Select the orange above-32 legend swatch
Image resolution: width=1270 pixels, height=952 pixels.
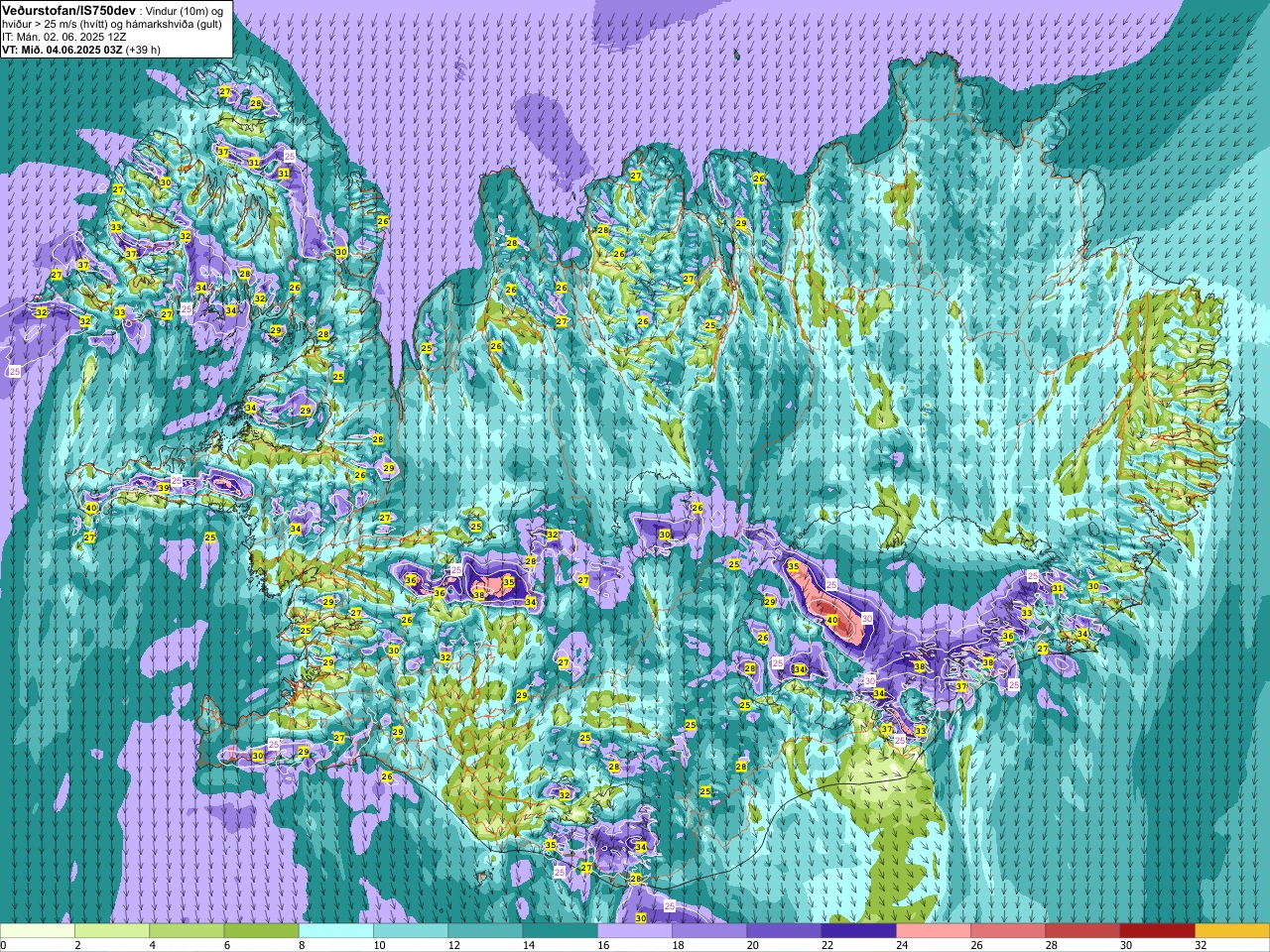pos(1232,931)
